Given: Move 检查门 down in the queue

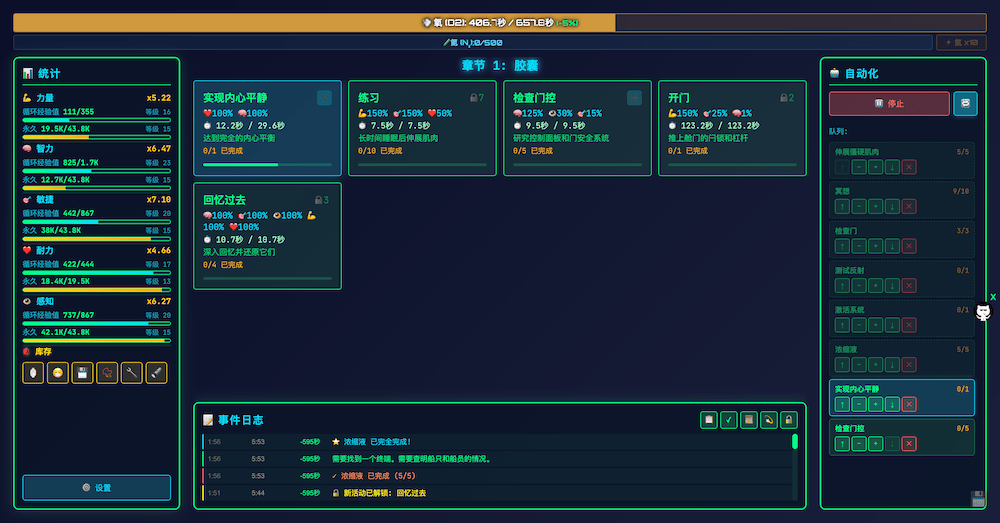Looking at the screenshot, I should click(x=892, y=246).
